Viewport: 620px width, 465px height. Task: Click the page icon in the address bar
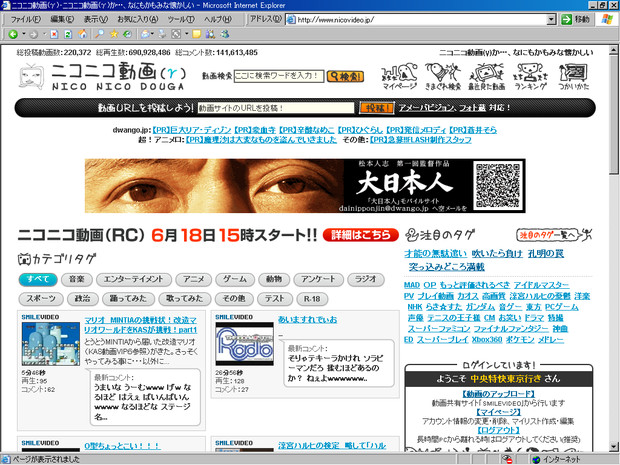click(291, 19)
